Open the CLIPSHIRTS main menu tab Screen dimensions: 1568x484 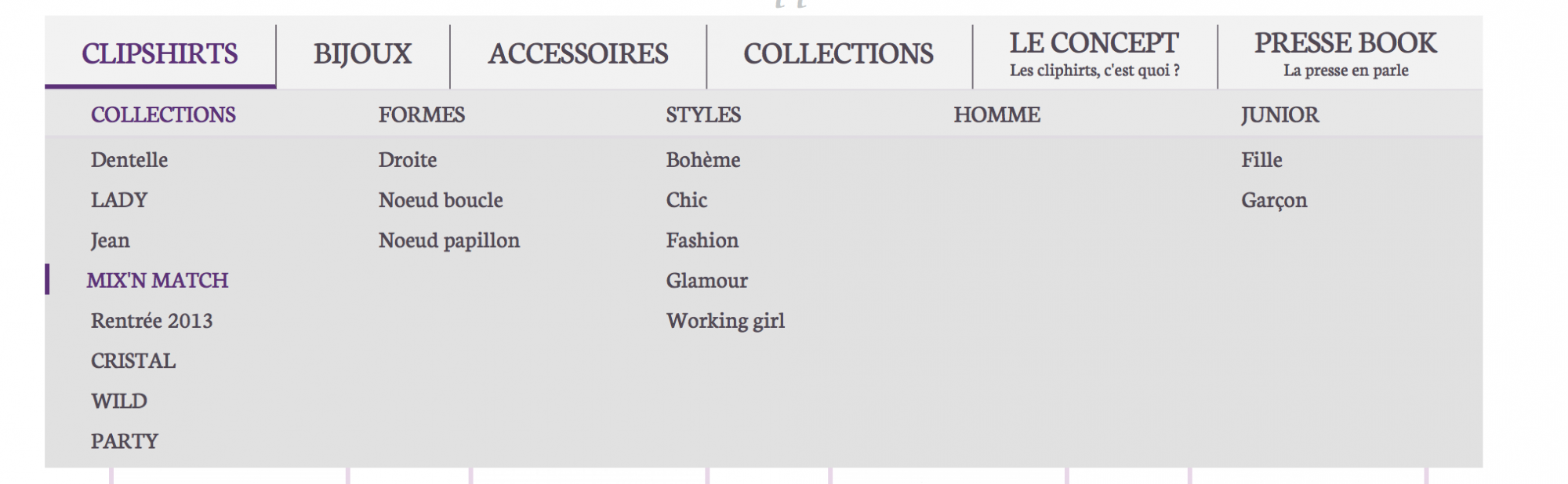click(160, 54)
